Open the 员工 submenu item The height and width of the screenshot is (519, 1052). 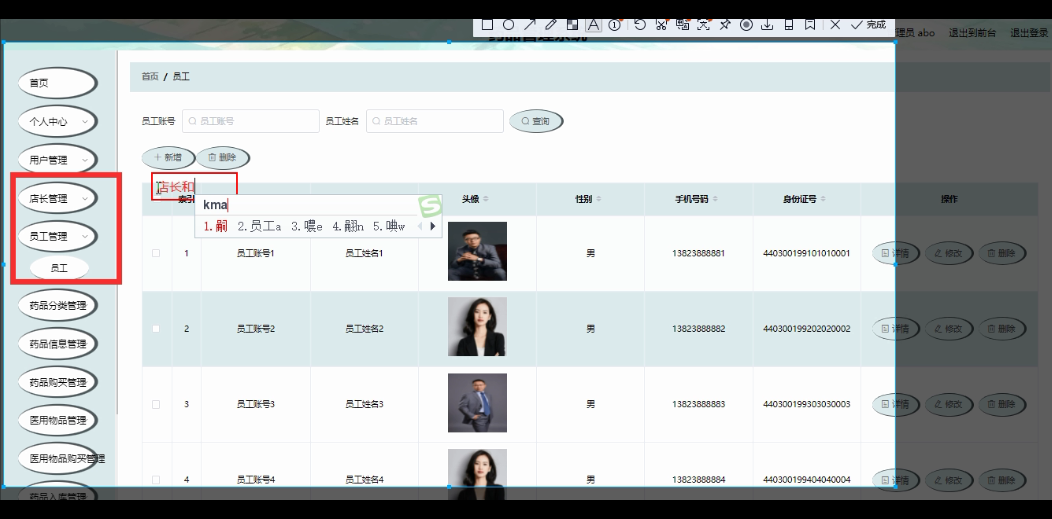(59, 268)
